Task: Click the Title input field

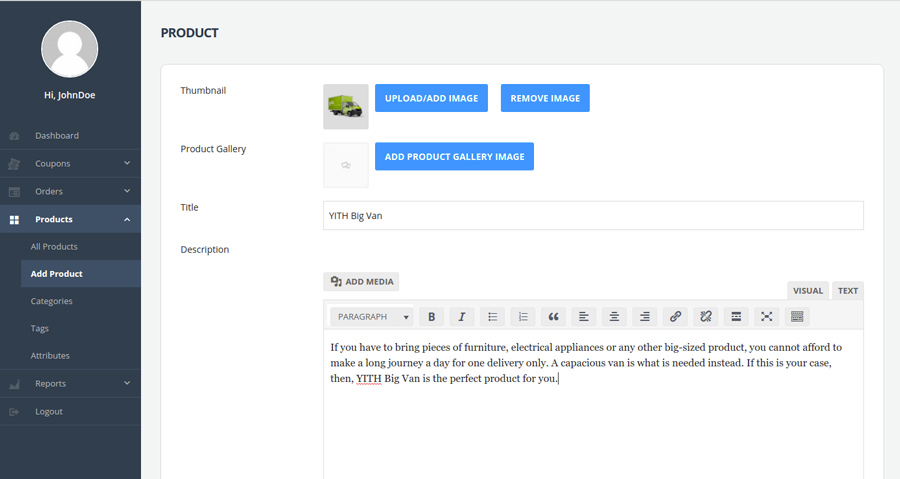Action: coord(593,215)
